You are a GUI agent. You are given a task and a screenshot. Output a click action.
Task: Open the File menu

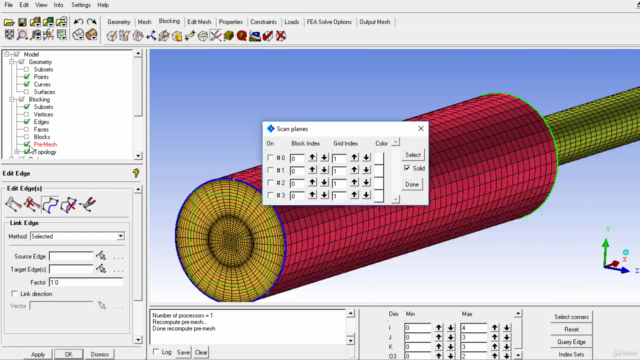click(8, 5)
